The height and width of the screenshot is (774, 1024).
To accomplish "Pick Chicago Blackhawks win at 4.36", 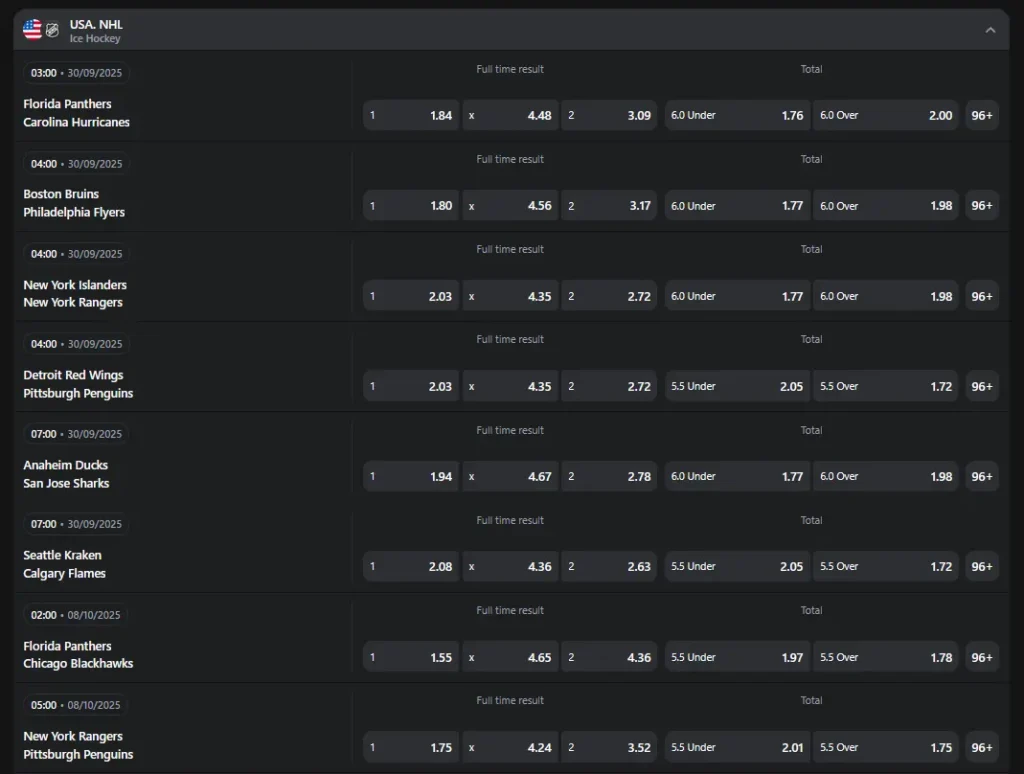I will 608,657.
